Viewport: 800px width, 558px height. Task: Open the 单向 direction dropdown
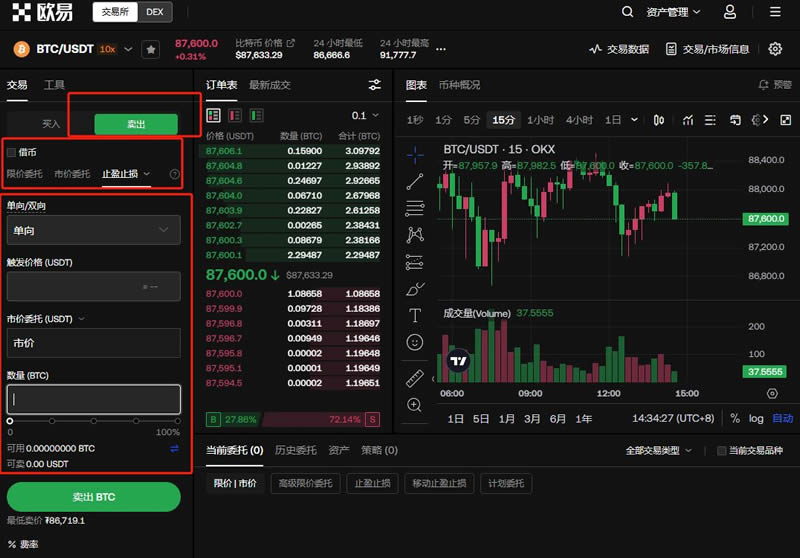tap(93, 230)
